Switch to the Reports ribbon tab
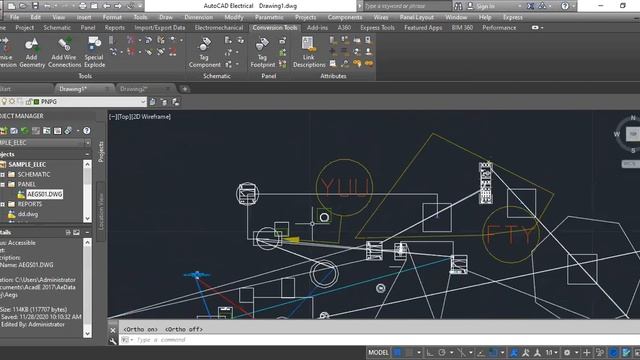640x360 pixels. pos(114,28)
